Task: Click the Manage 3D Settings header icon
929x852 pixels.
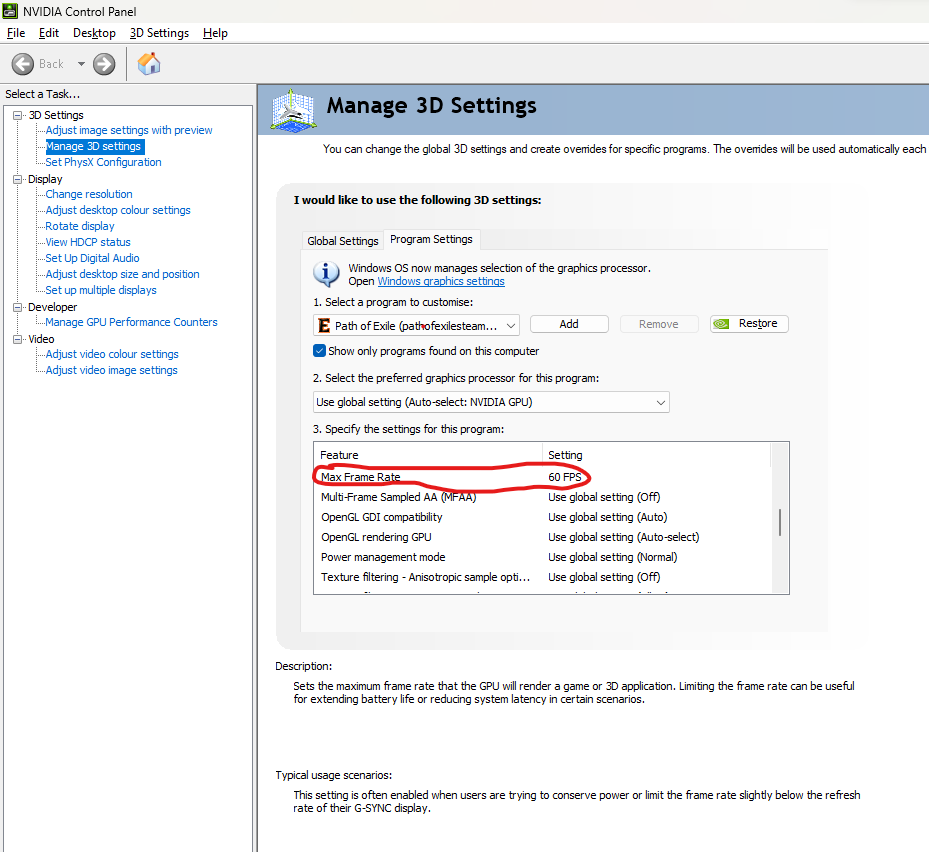Action: point(293,110)
